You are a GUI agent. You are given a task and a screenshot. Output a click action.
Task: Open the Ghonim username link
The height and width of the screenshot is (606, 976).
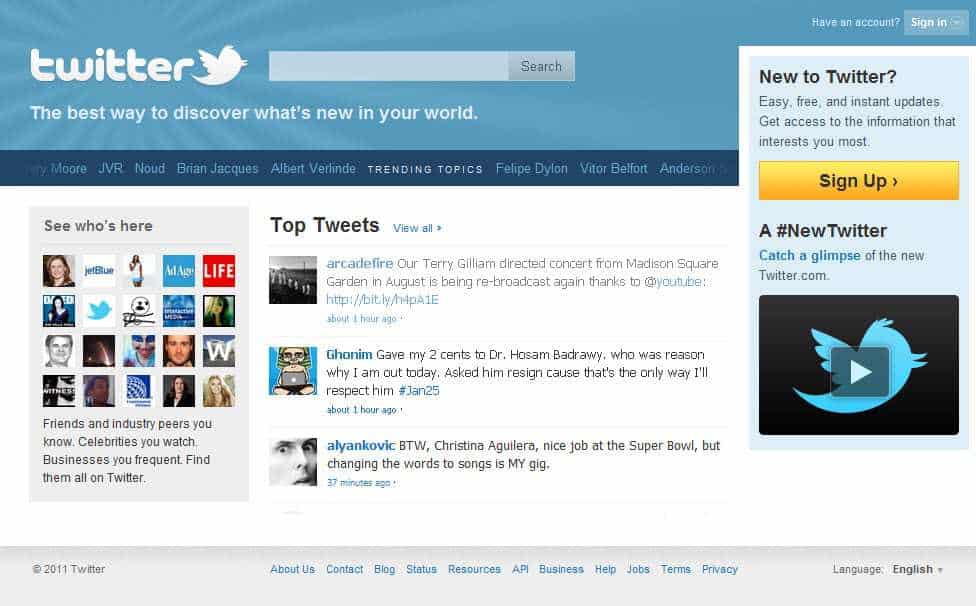349,355
